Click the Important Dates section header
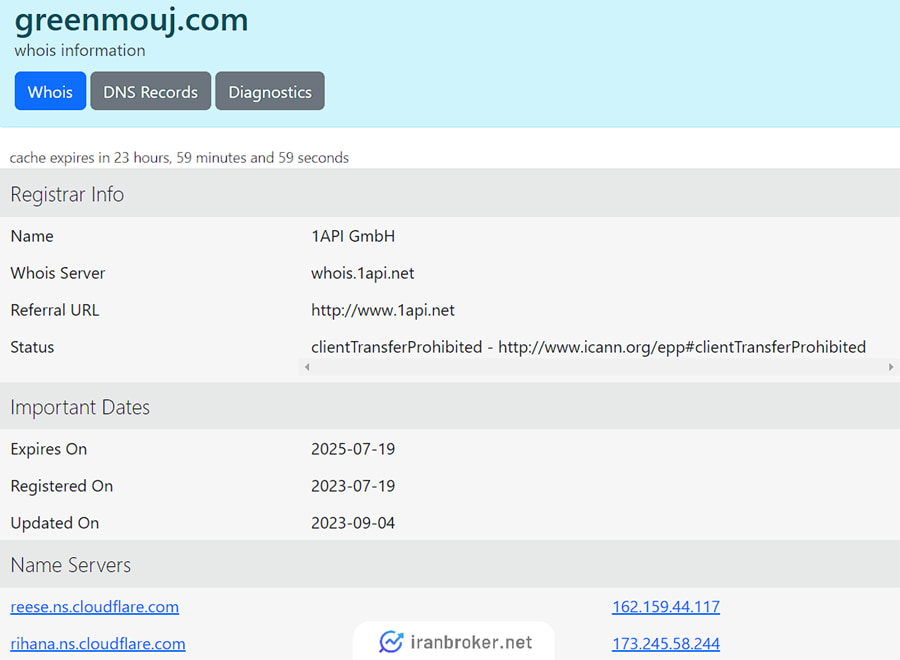900x660 pixels. [x=450, y=407]
